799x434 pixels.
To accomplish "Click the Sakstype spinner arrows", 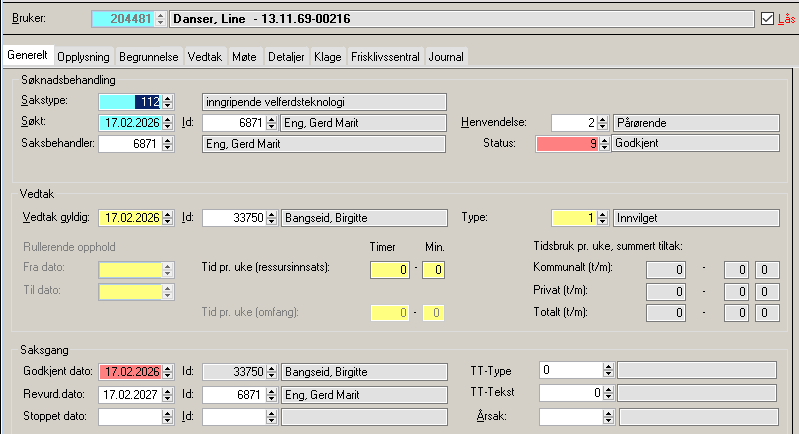I will [168, 101].
